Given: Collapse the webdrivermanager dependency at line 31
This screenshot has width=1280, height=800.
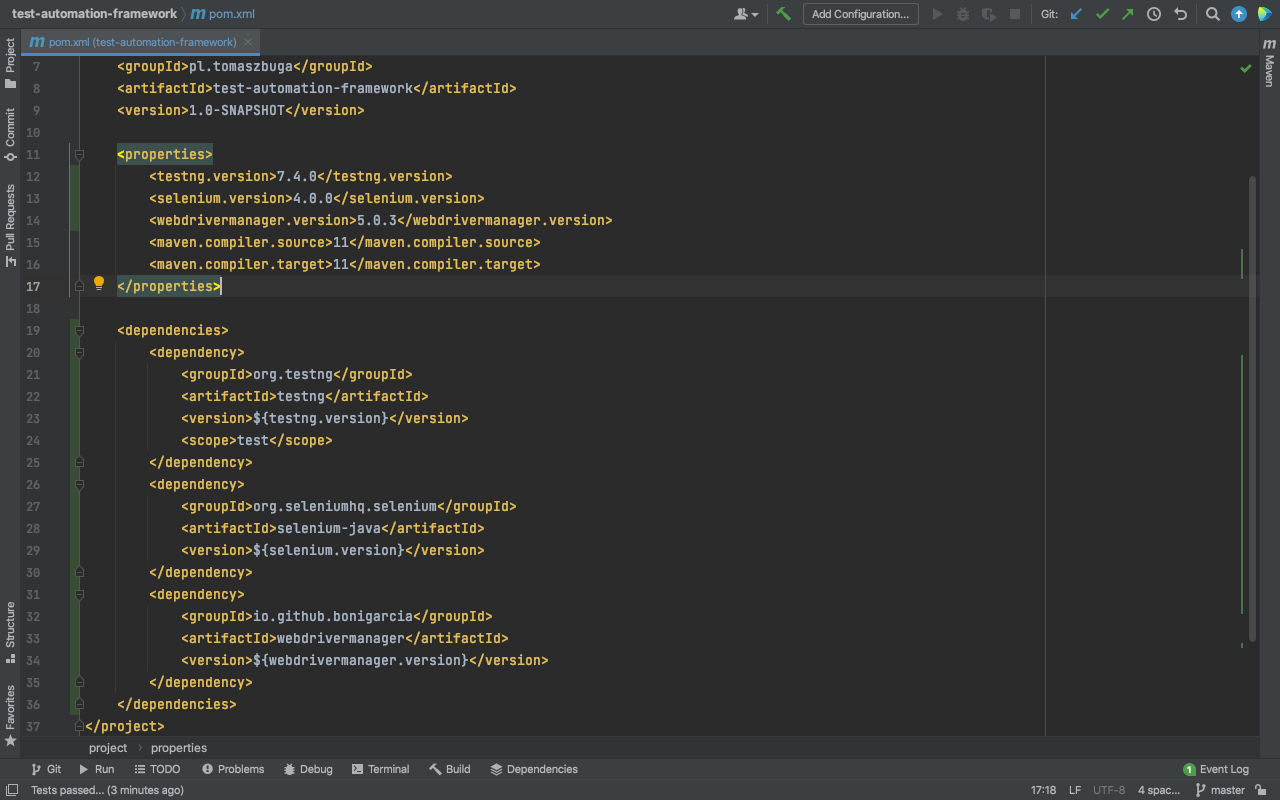Looking at the screenshot, I should 79,594.
